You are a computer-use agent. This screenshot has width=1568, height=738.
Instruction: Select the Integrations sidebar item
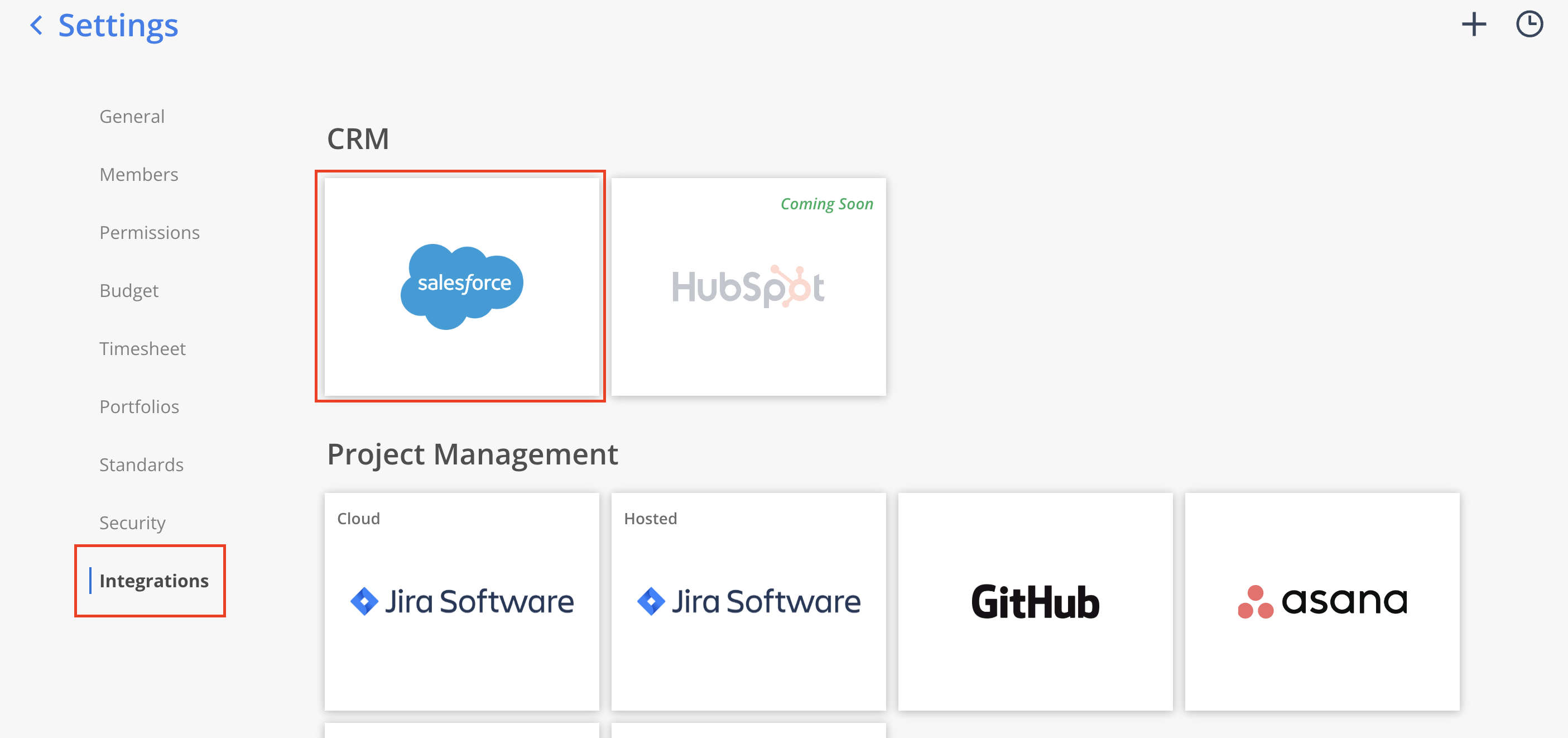point(153,581)
